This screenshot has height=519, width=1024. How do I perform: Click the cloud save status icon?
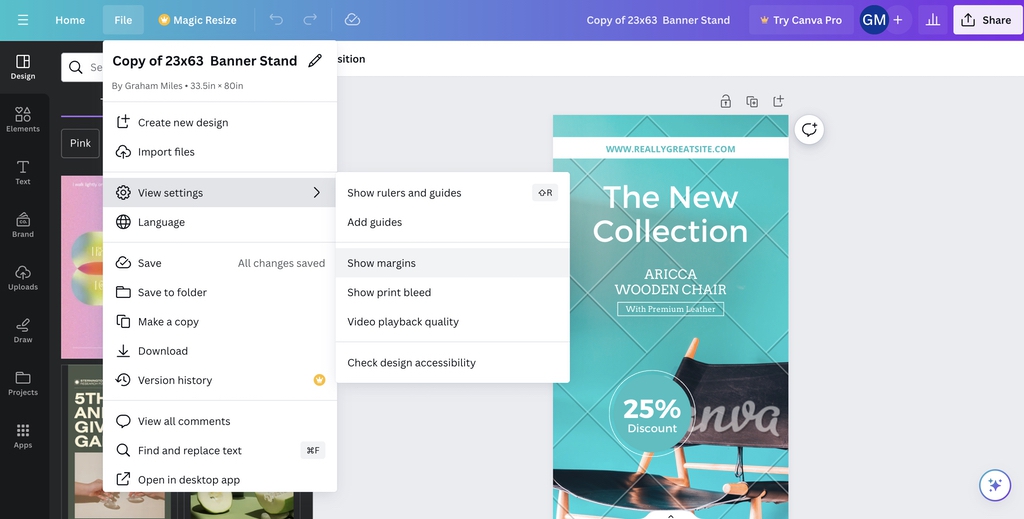(x=352, y=20)
